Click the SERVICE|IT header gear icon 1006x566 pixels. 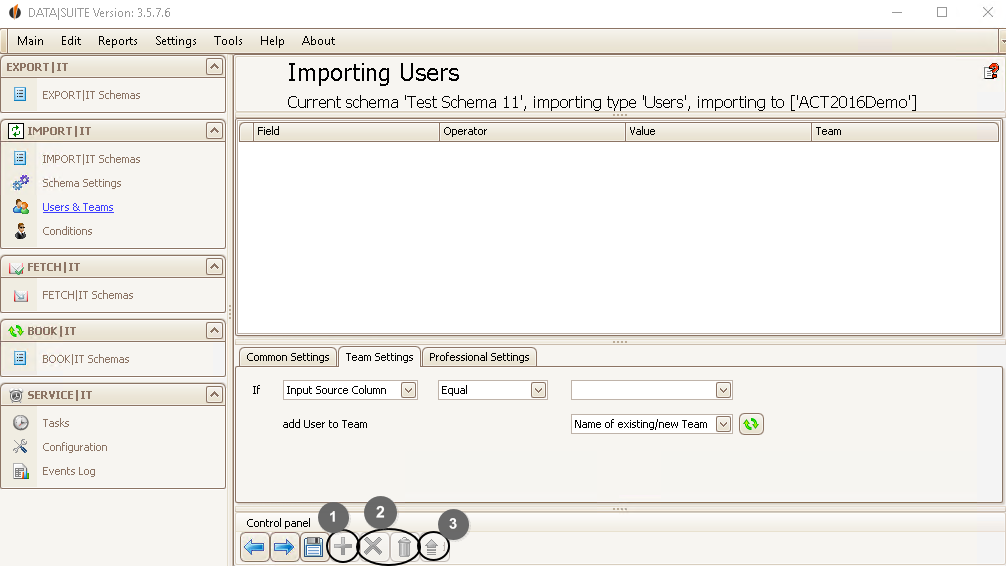point(16,395)
